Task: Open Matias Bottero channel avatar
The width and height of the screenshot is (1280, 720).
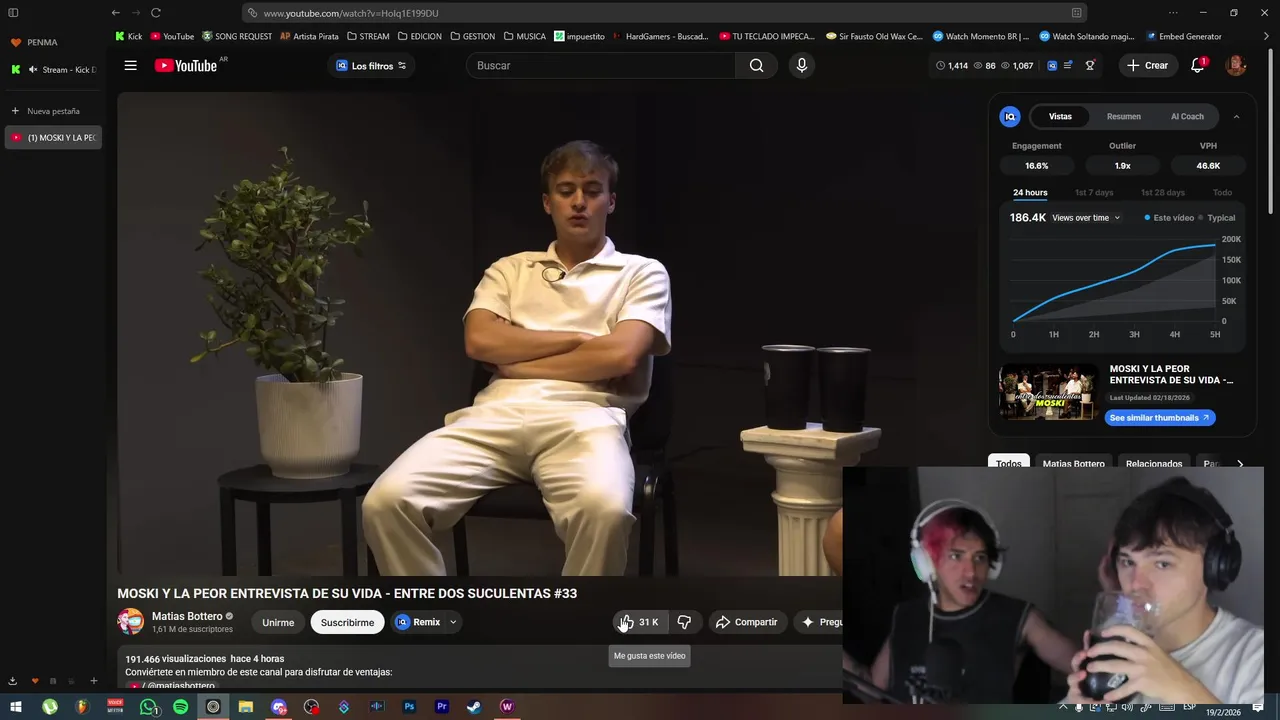Action: point(130,622)
